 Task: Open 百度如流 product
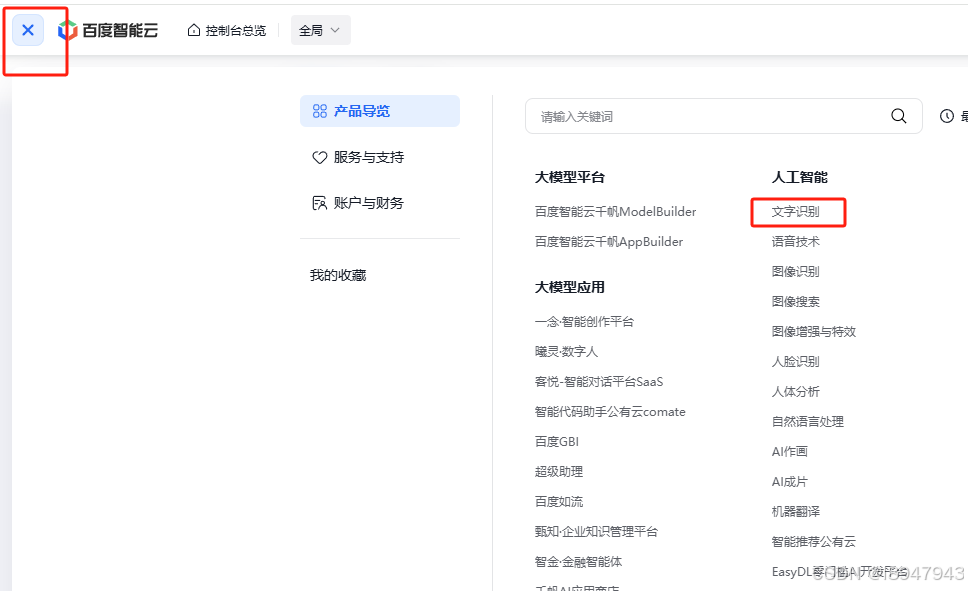(x=559, y=501)
